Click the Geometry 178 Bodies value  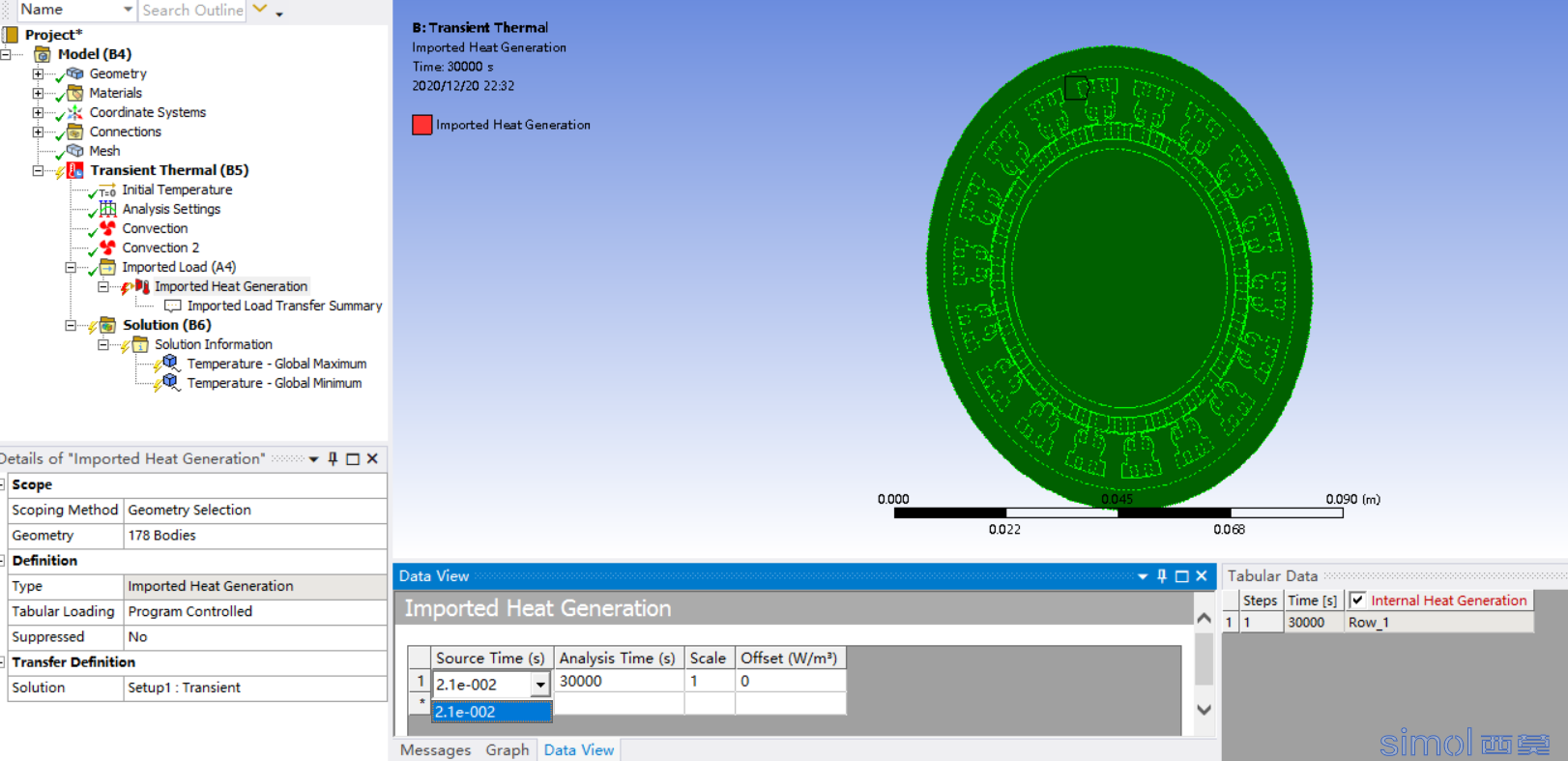256,535
